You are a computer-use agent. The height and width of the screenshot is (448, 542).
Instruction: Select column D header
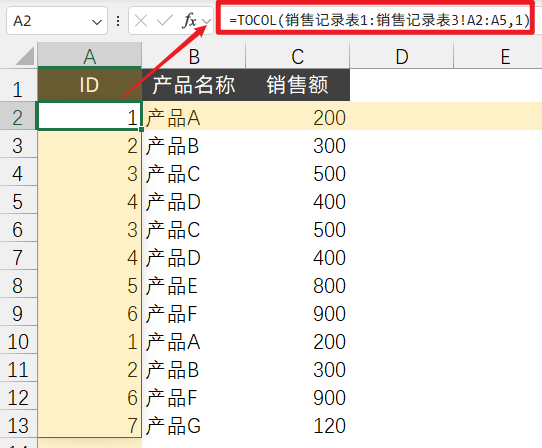402,55
